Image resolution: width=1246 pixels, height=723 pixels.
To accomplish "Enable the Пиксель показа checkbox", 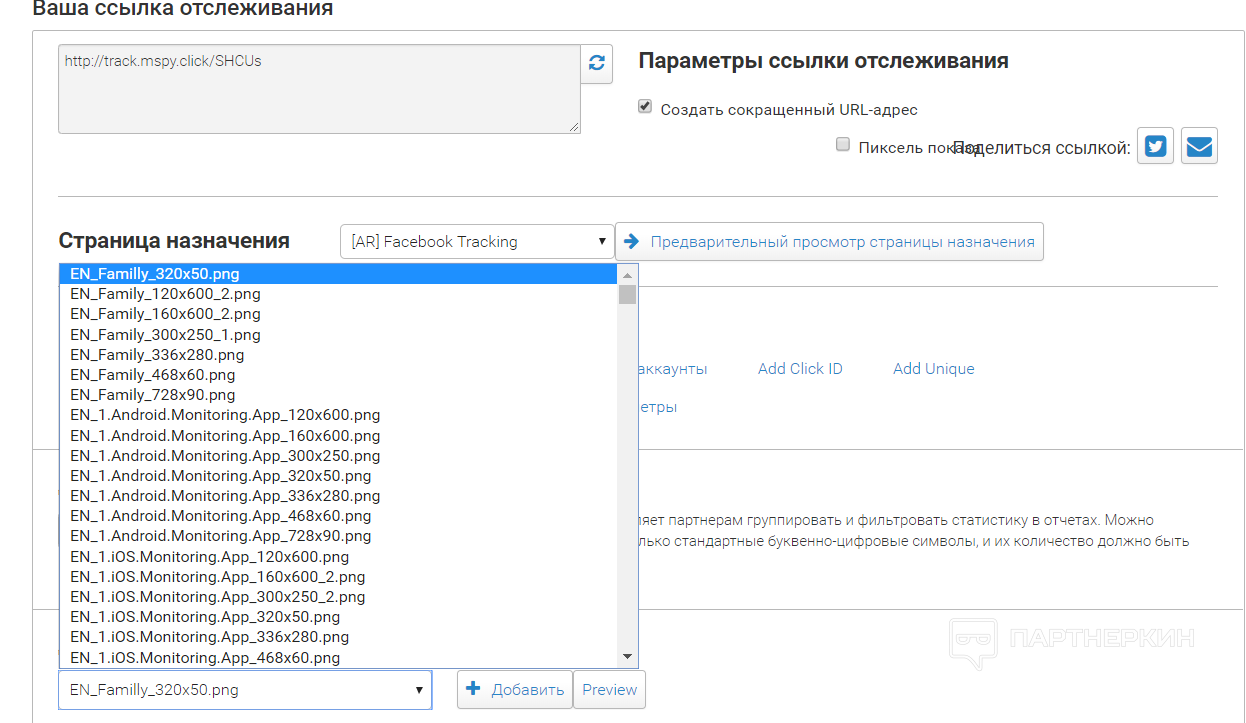I will click(842, 145).
